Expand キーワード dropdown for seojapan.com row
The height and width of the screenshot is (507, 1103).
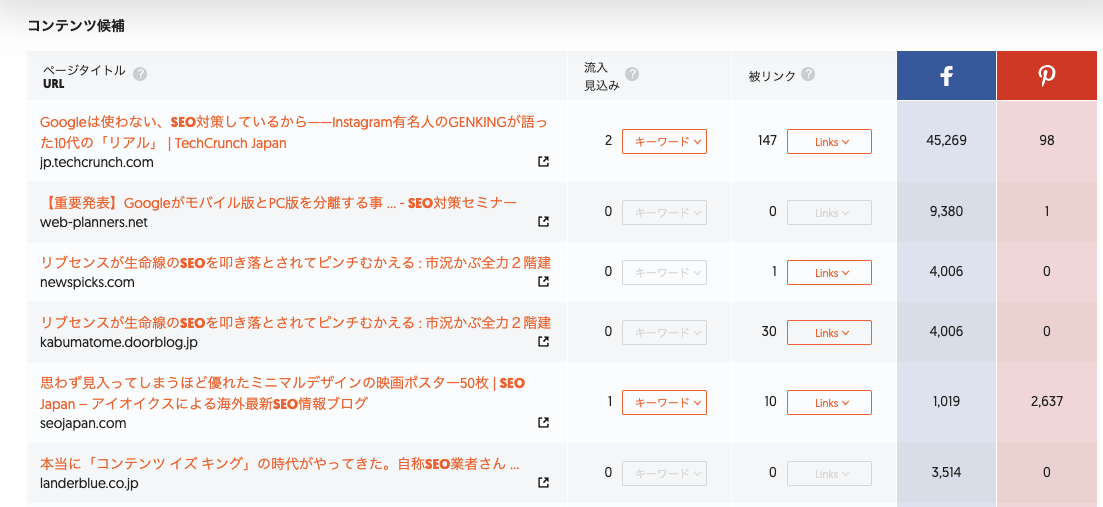664,402
